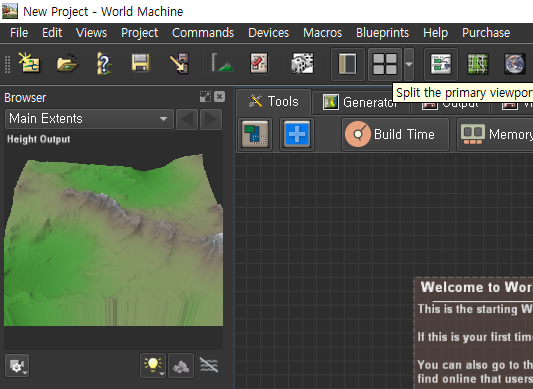
Task: Click the dice randomize icon
Action: coord(302,63)
